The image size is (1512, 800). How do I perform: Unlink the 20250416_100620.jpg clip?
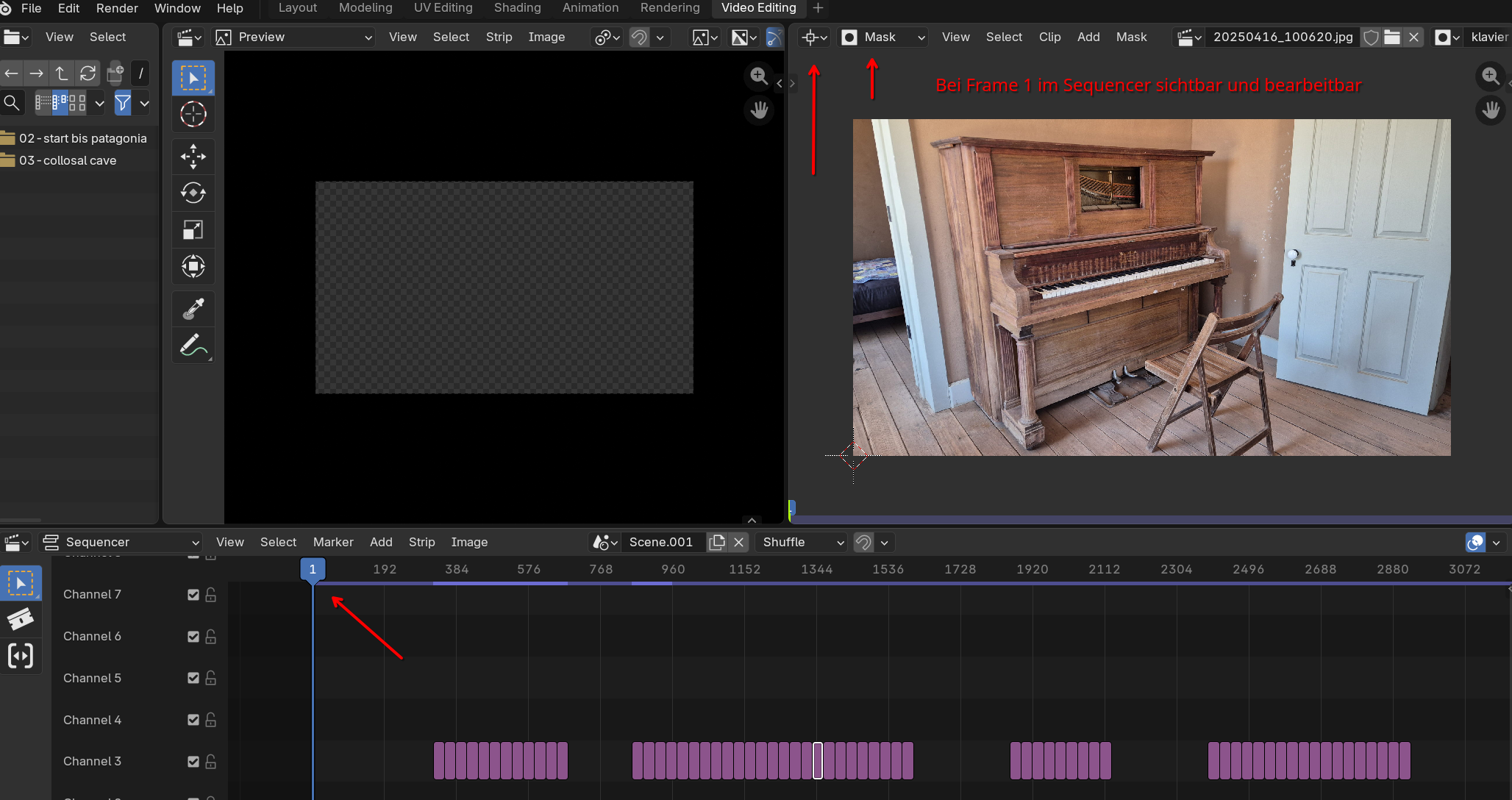coord(1413,37)
